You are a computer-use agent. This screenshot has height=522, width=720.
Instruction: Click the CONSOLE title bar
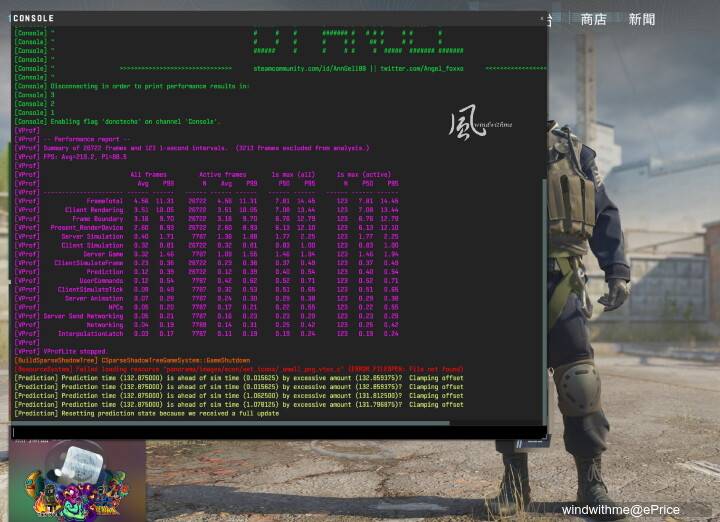(278, 18)
